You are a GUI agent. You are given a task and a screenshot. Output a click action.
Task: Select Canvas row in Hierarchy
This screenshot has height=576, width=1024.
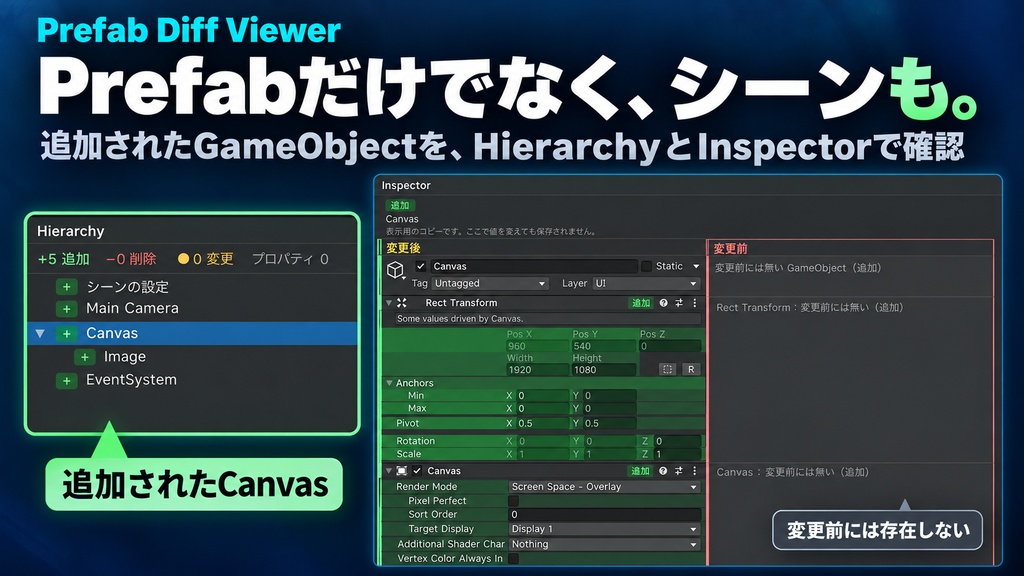pyautogui.click(x=192, y=333)
